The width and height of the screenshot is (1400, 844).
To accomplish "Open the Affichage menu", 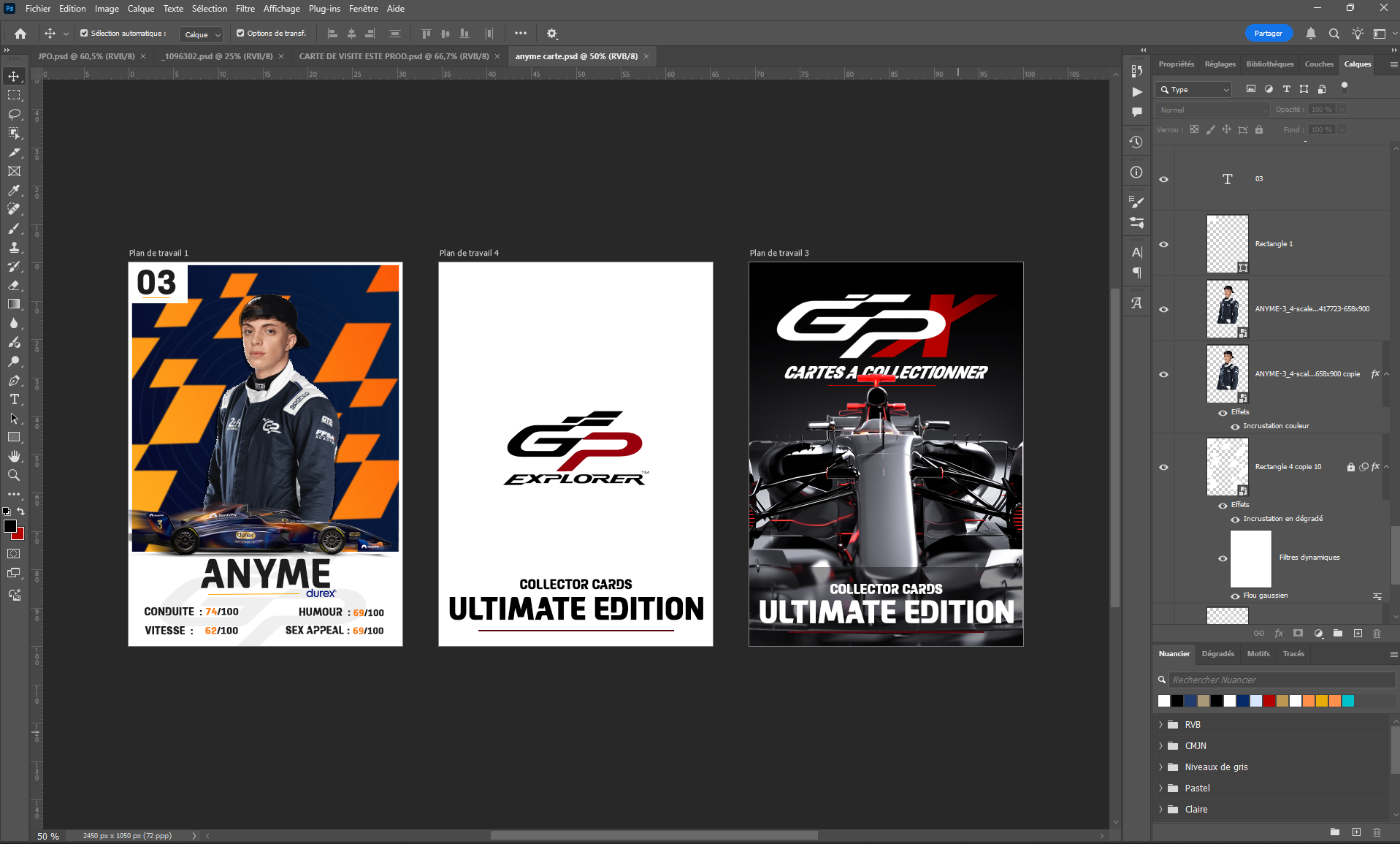I will tap(282, 9).
